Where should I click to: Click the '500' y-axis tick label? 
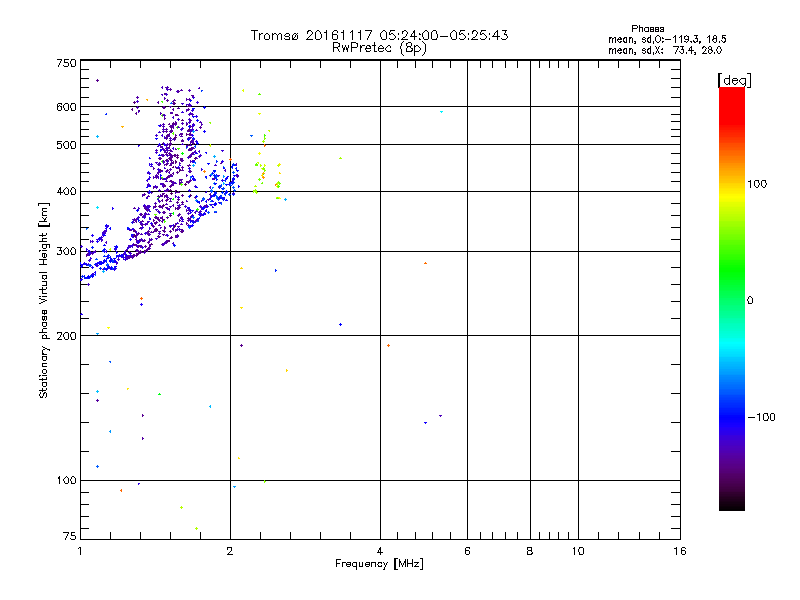click(x=66, y=145)
